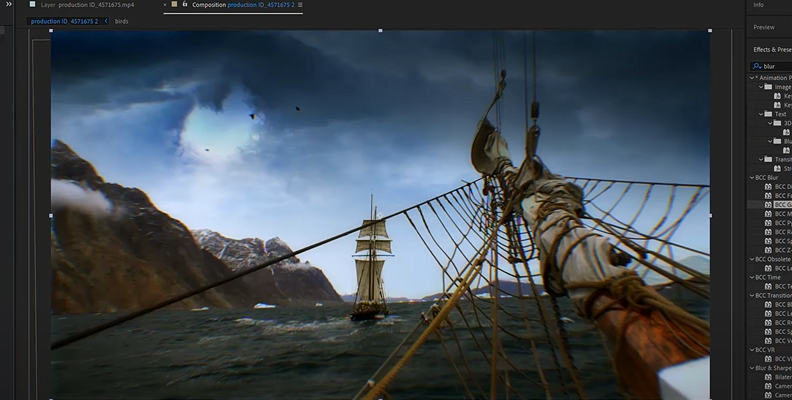Open the search magnifier options dropdown
The image size is (792, 400).
(757, 66)
